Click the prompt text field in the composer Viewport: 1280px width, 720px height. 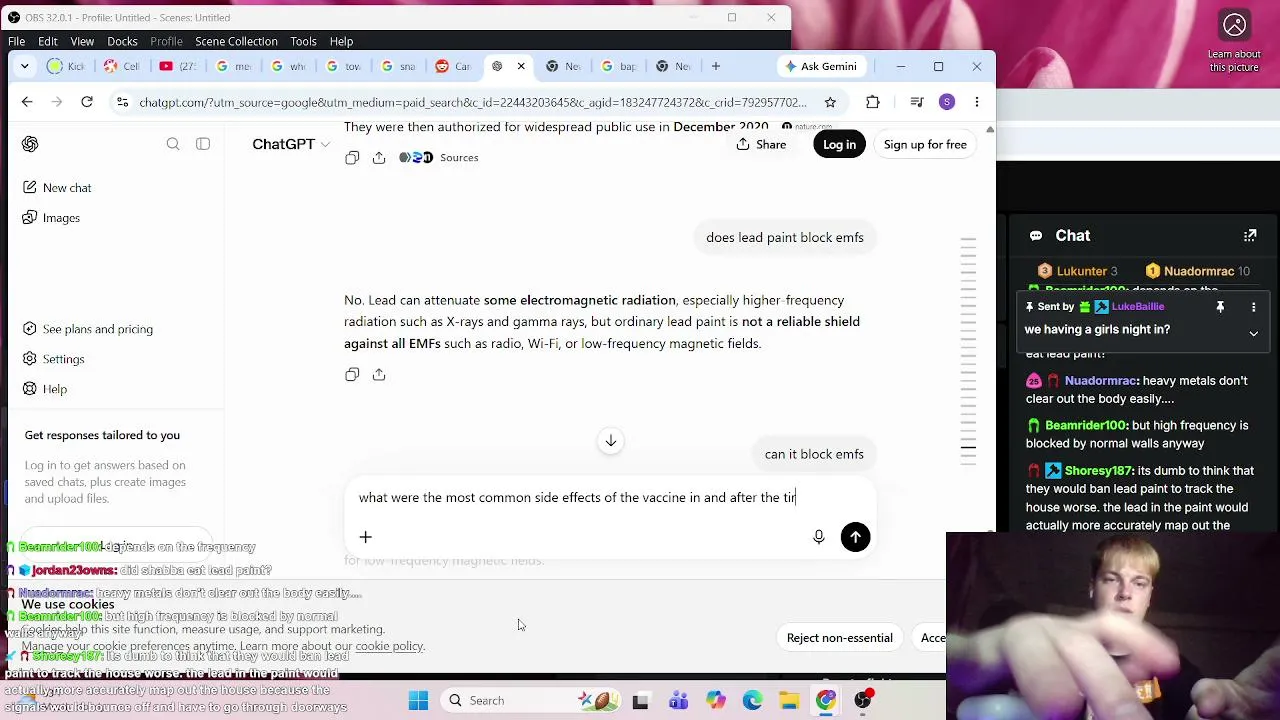610,497
